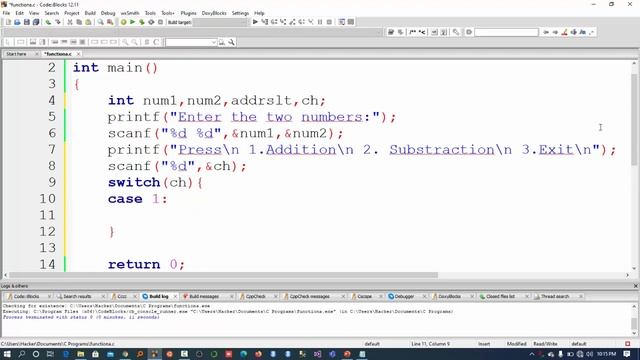Switch to Thread search tab
The image size is (640, 360).
[554, 296]
